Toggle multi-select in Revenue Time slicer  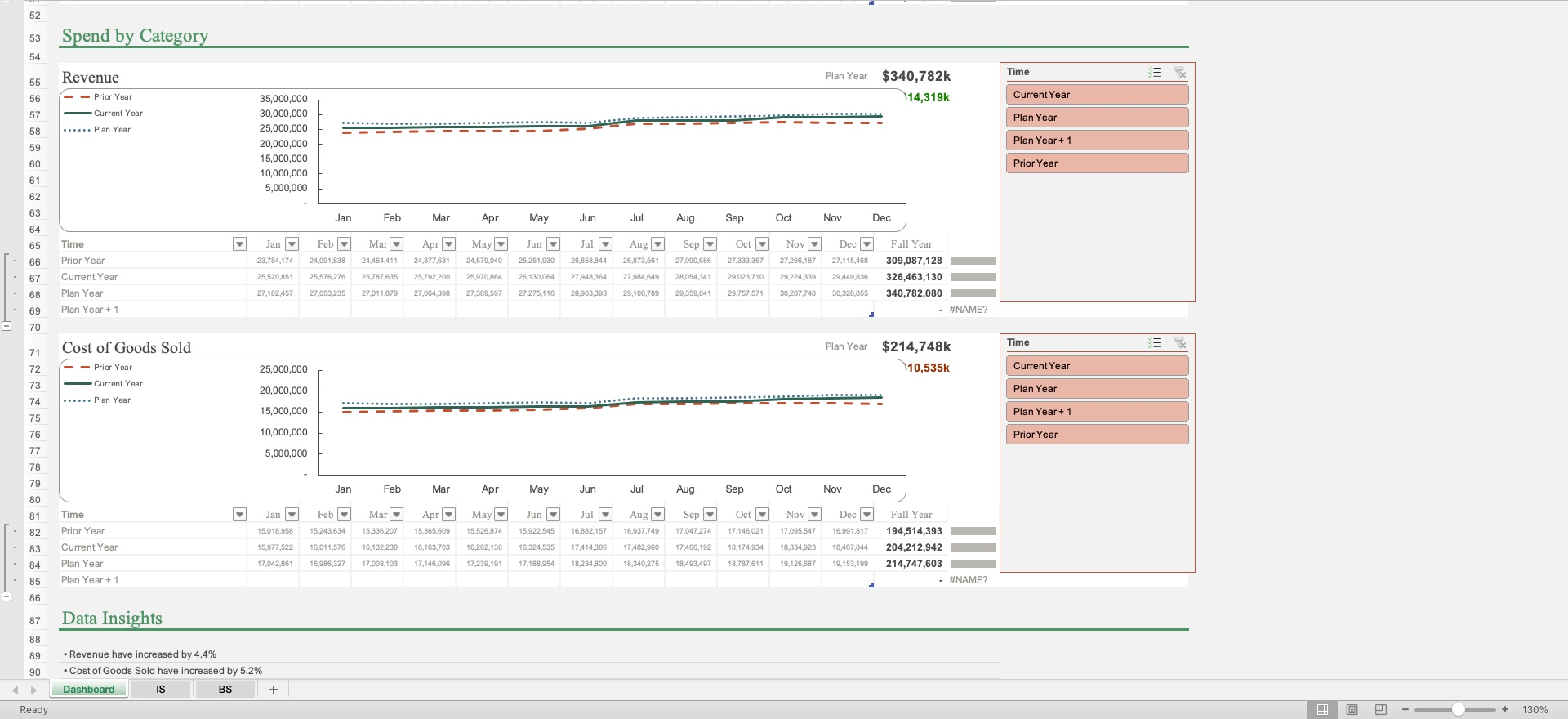[x=1154, y=73]
